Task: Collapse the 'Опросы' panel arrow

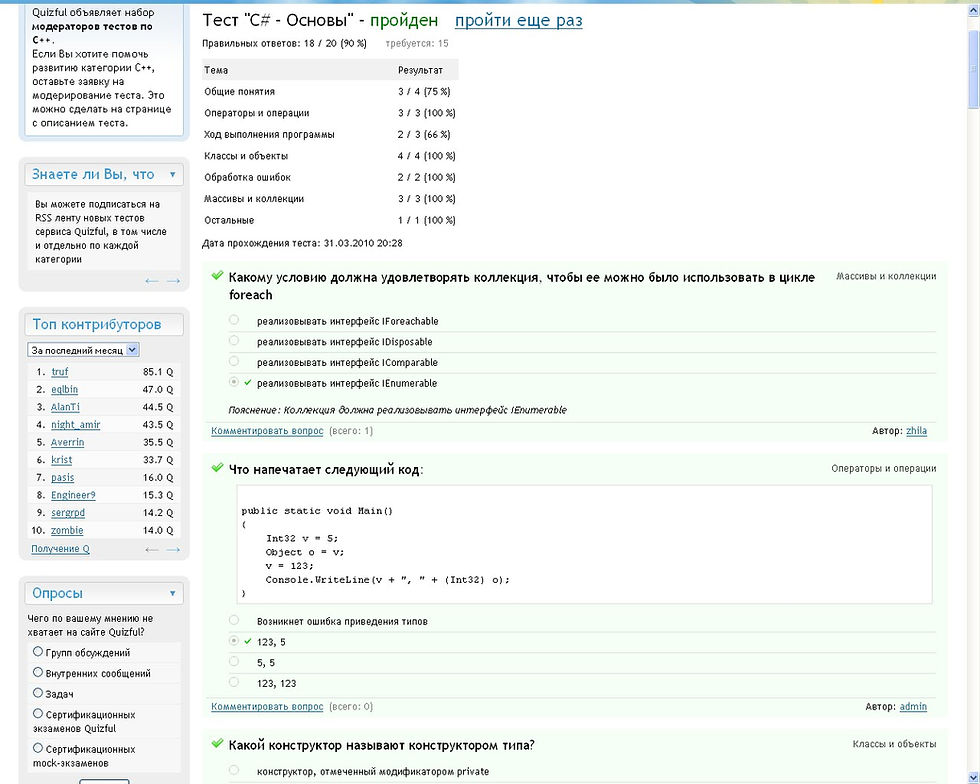Action: point(172,593)
